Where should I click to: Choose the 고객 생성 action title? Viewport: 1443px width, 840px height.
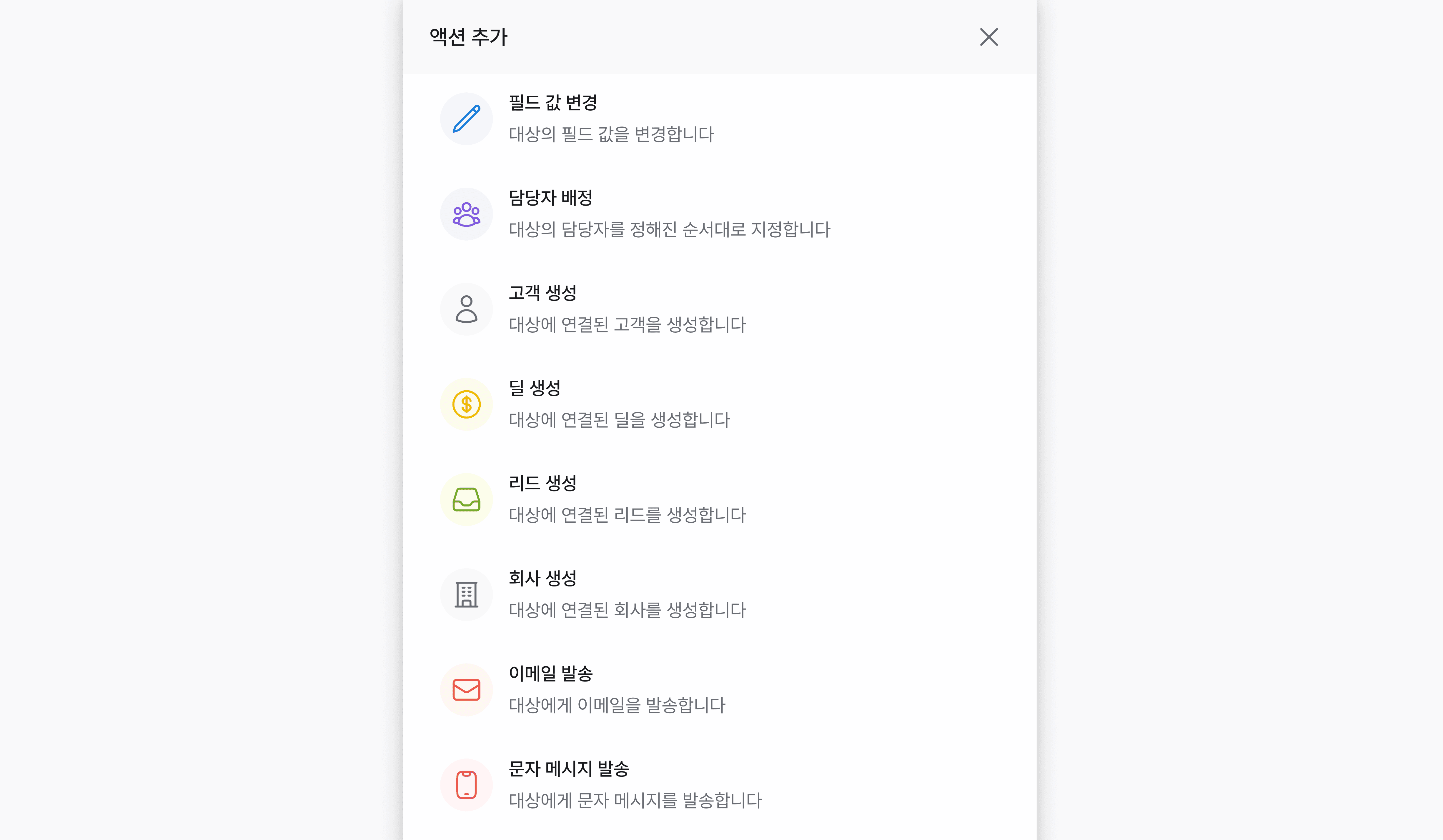542,293
